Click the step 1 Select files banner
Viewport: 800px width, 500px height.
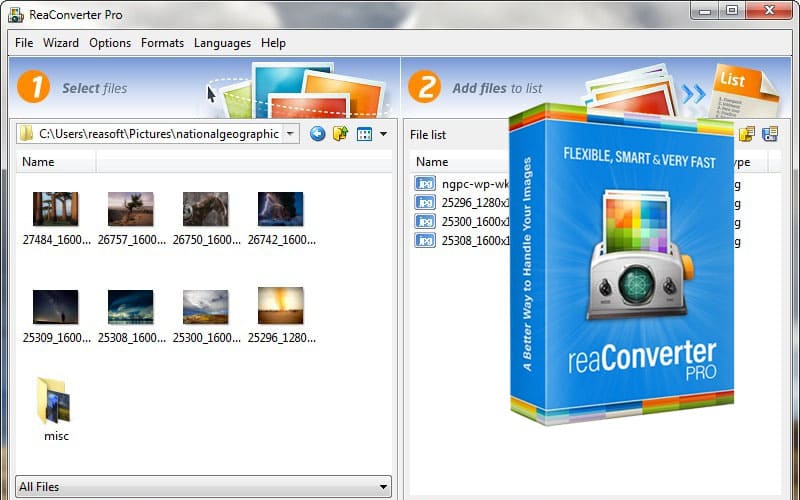(x=204, y=87)
